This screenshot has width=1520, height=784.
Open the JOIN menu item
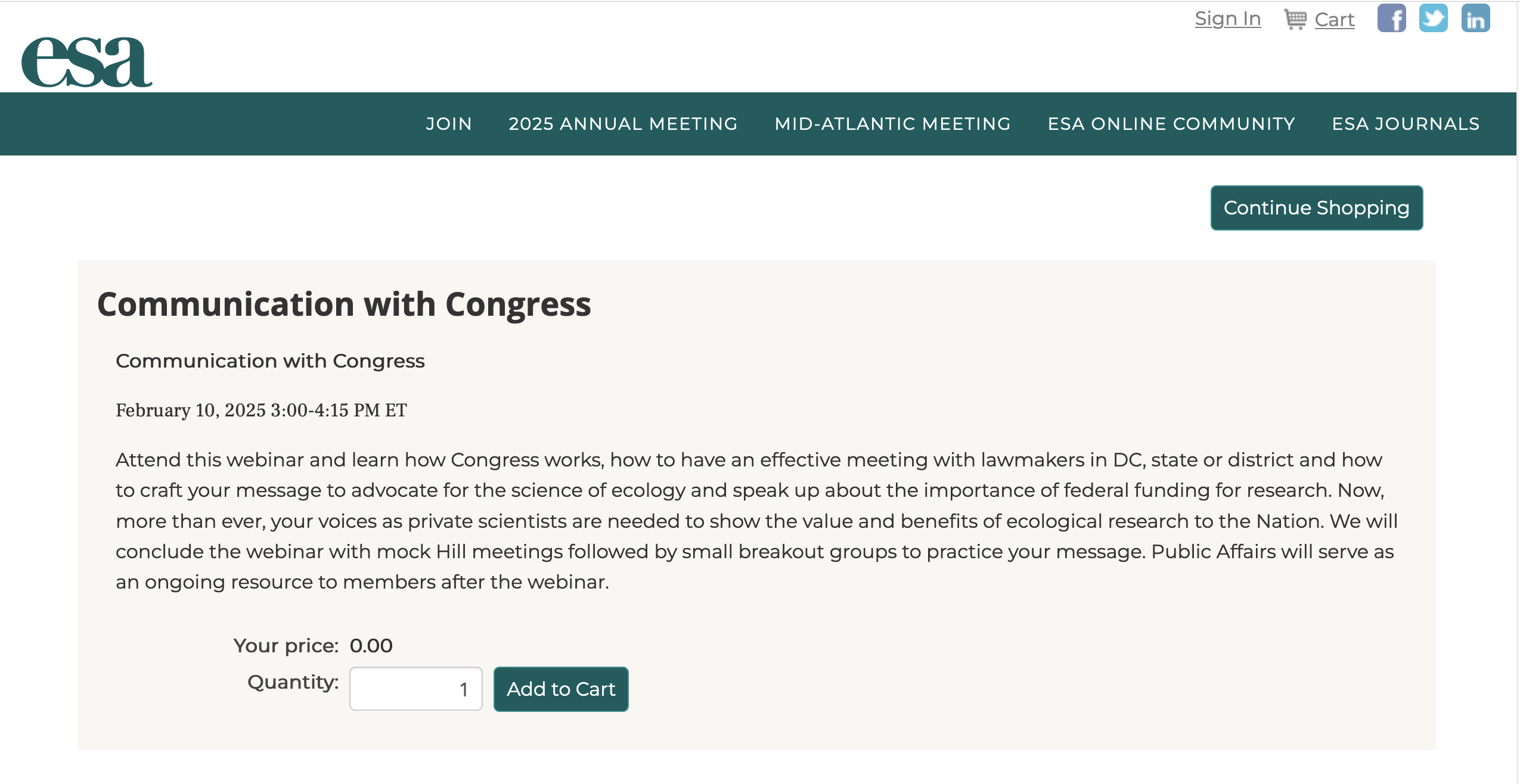(449, 124)
